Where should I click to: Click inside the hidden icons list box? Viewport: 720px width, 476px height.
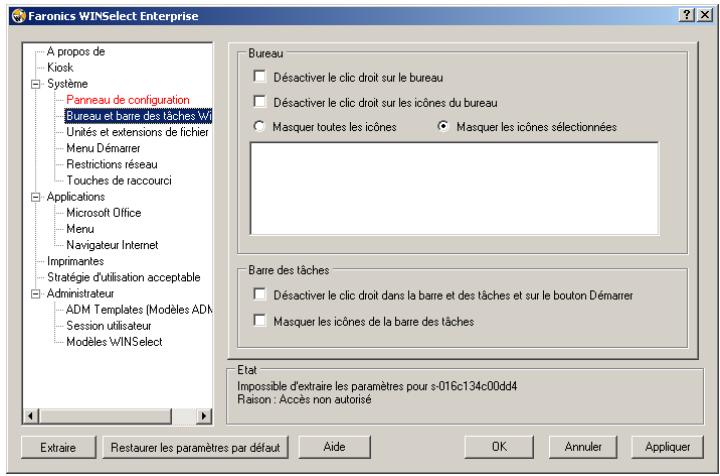click(454, 189)
